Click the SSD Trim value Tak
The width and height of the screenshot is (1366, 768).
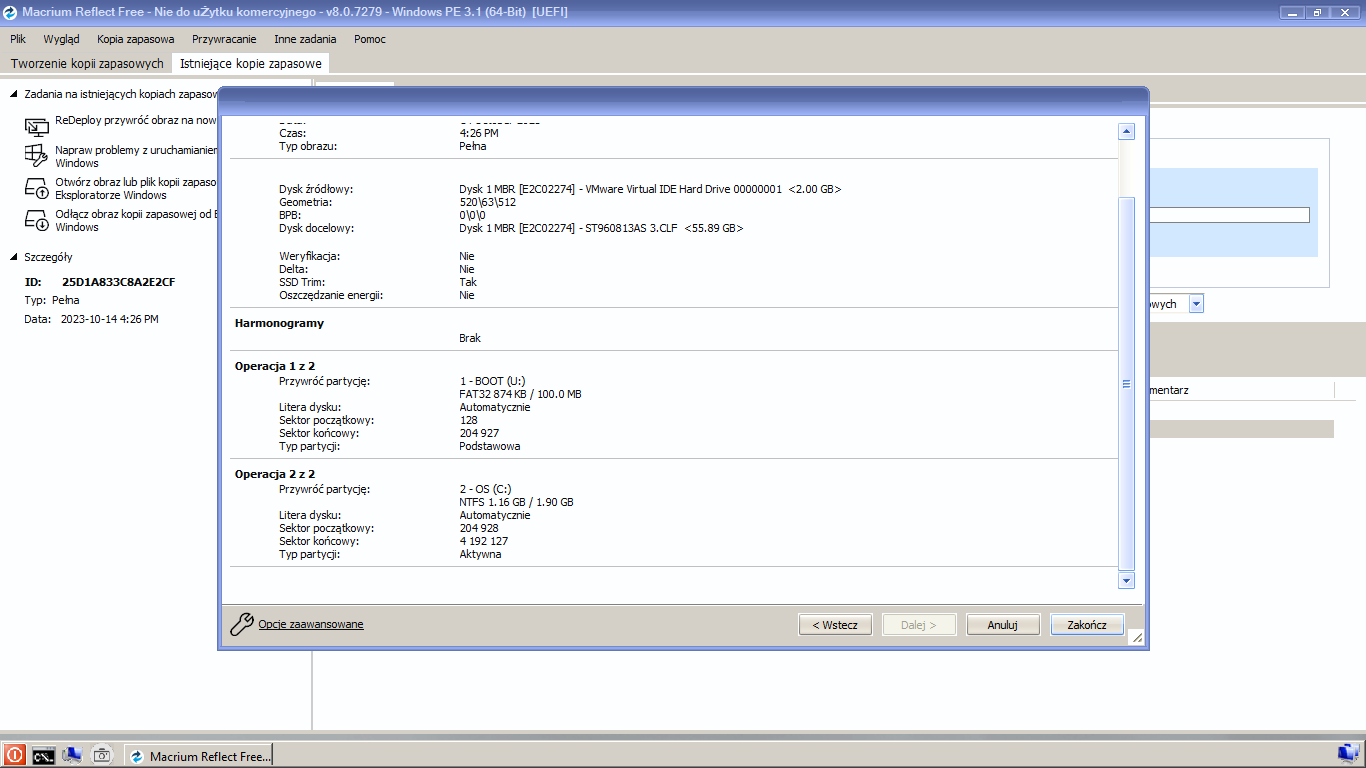tap(467, 282)
